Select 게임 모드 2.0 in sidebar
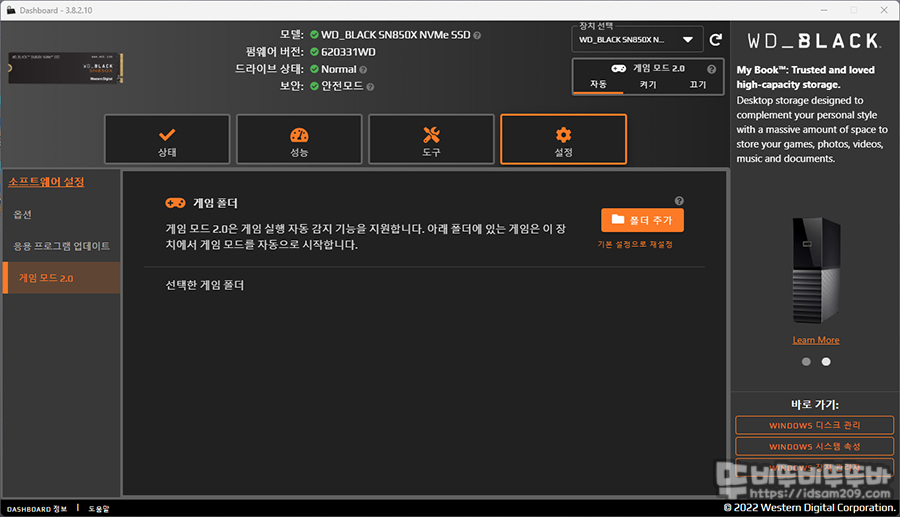 (62, 278)
